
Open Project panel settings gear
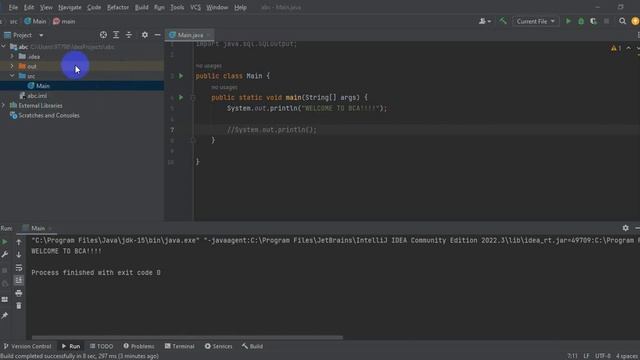(x=145, y=35)
